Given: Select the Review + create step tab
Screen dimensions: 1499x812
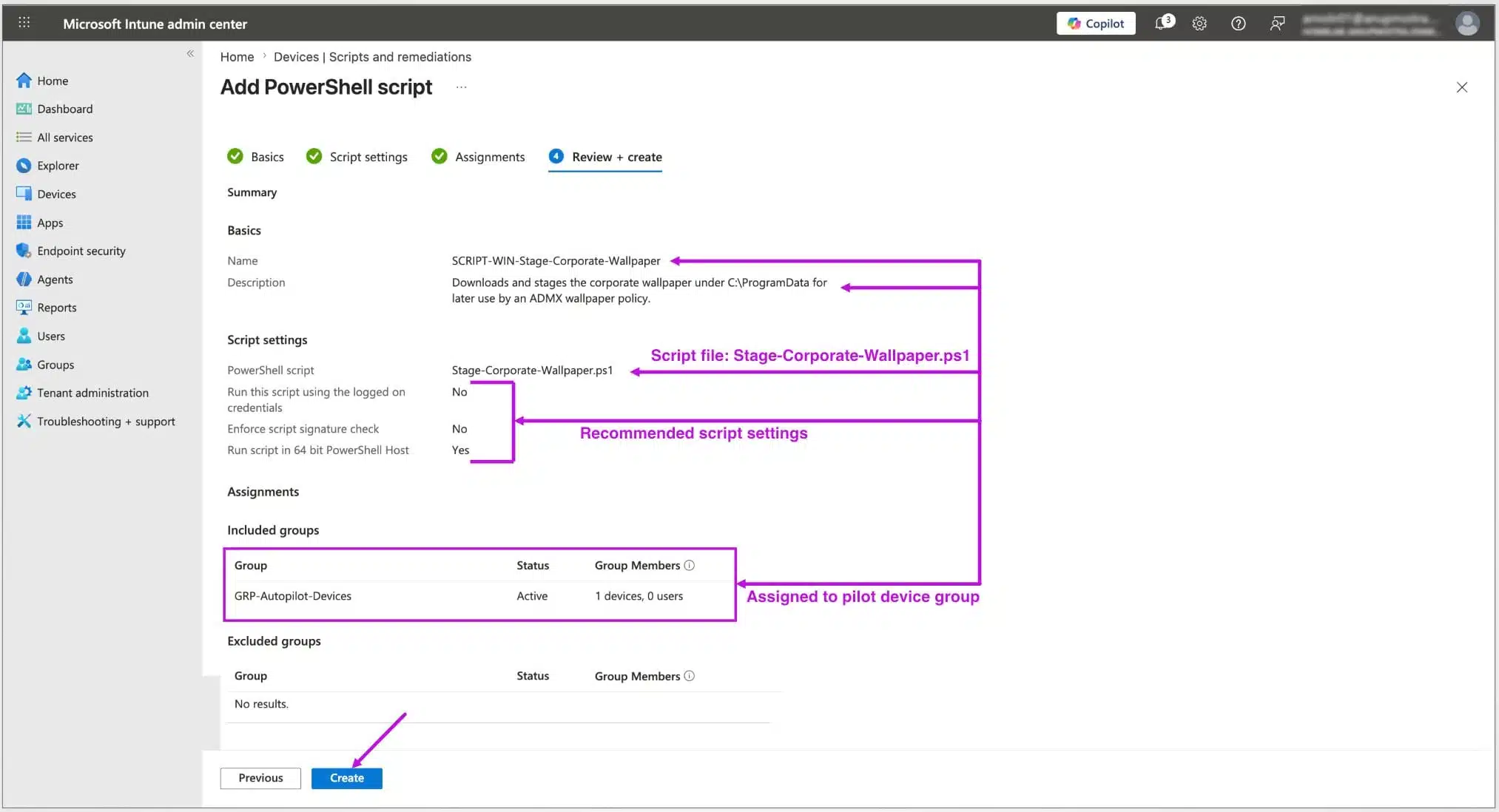Looking at the screenshot, I should point(605,157).
